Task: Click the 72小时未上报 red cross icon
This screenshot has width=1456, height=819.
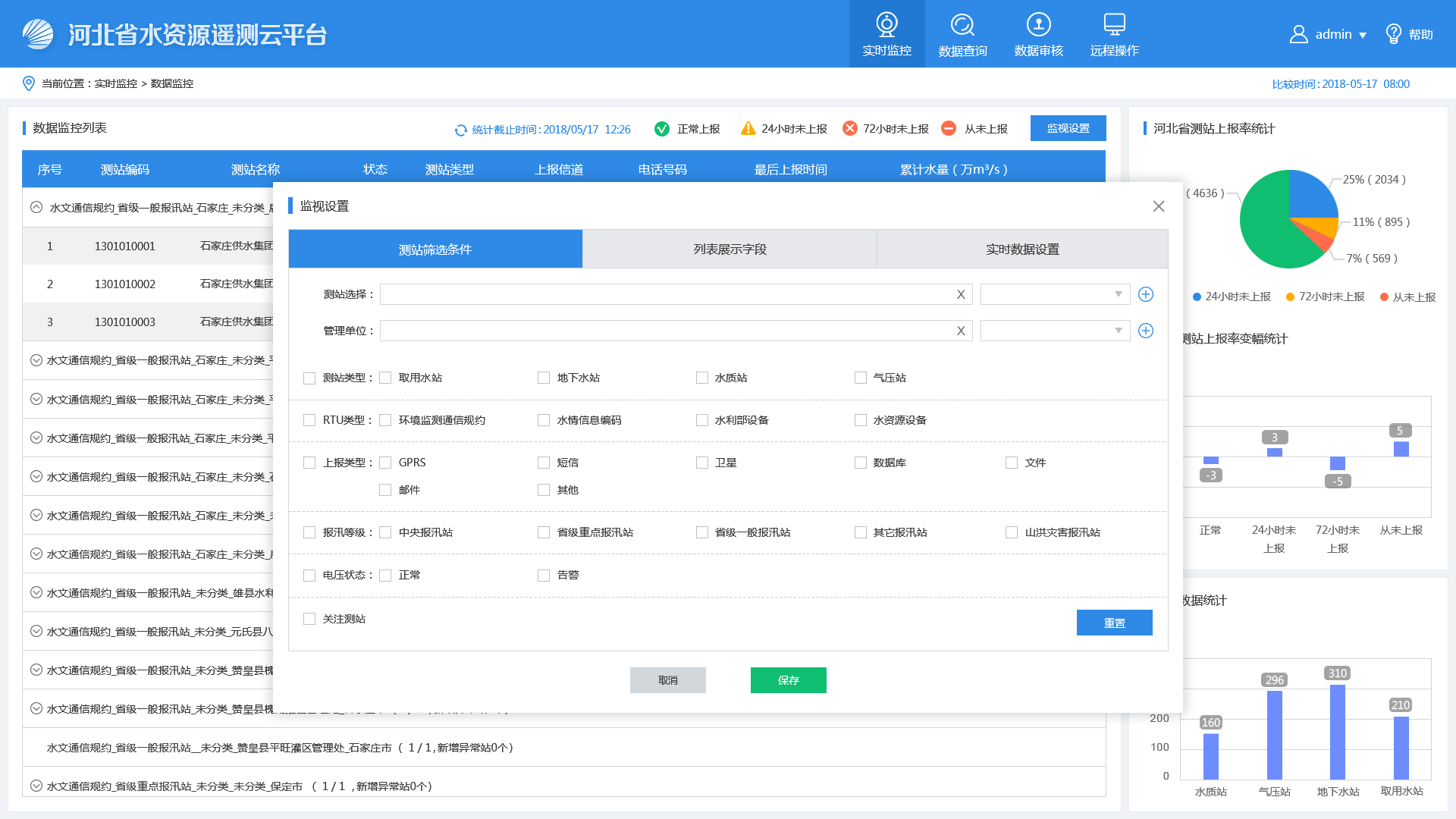Action: click(850, 128)
